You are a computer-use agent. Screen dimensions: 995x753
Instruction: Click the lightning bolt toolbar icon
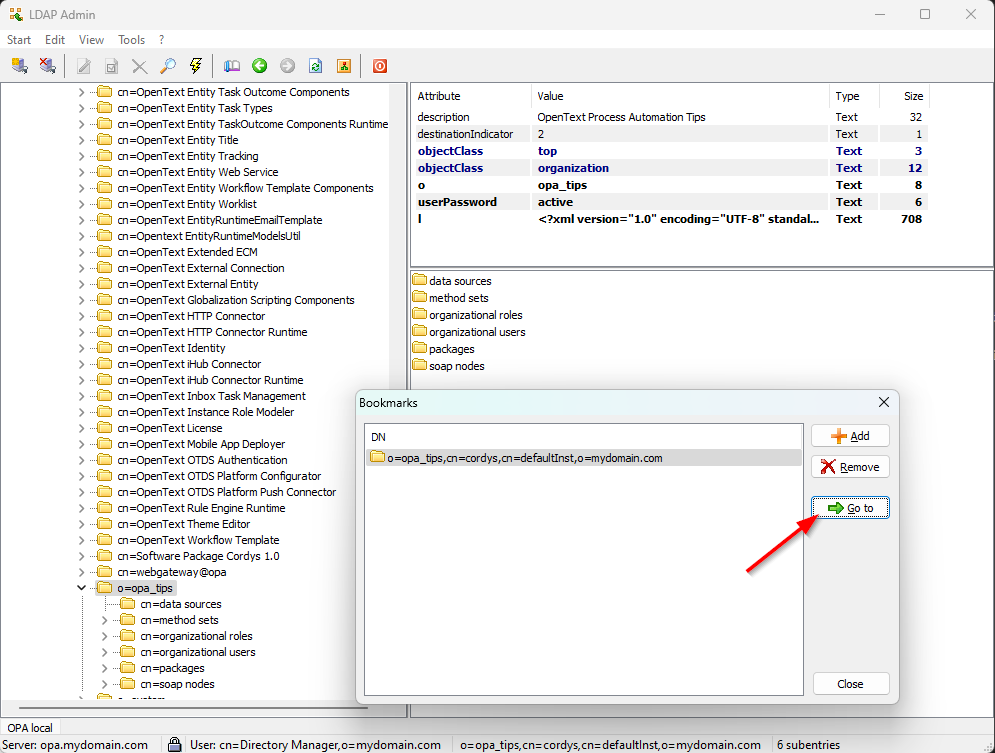click(x=196, y=66)
